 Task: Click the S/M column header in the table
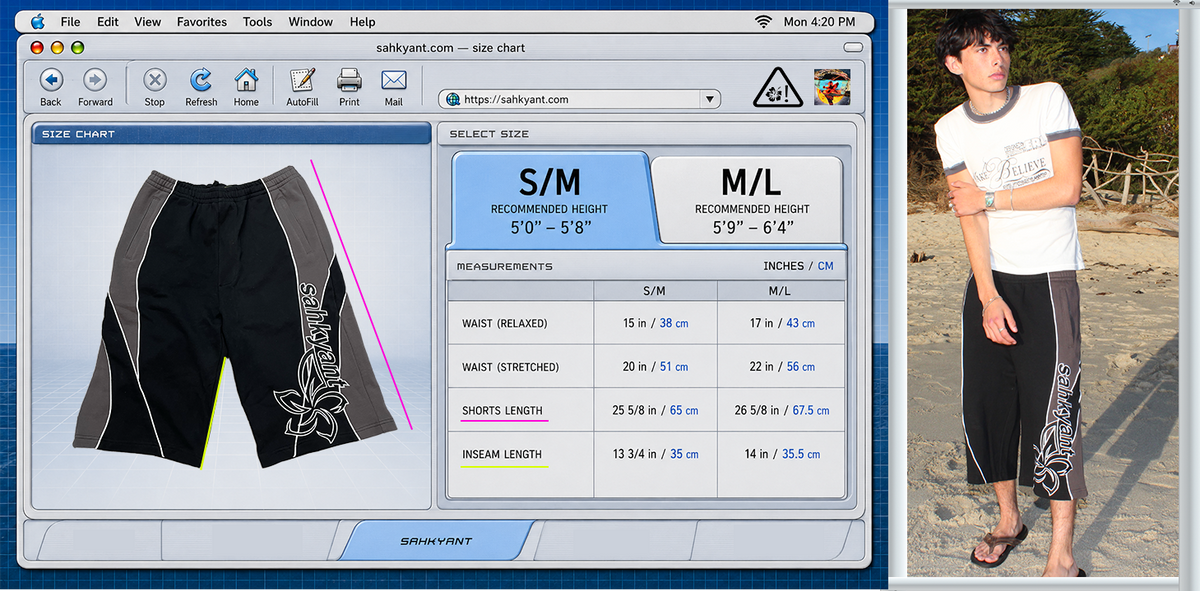654,290
